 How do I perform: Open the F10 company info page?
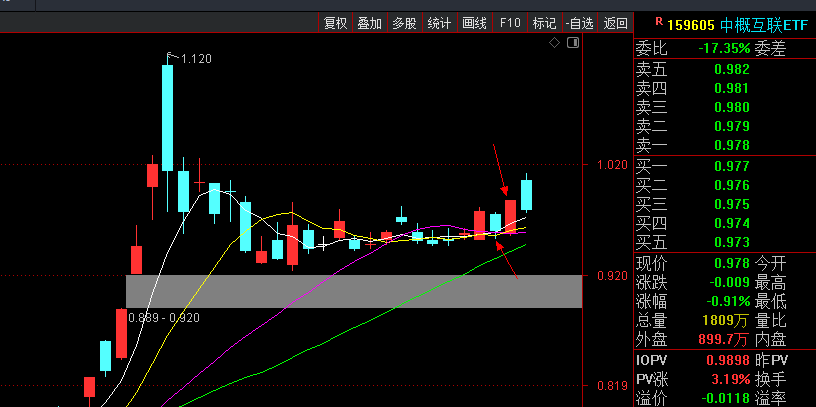pyautogui.click(x=510, y=23)
